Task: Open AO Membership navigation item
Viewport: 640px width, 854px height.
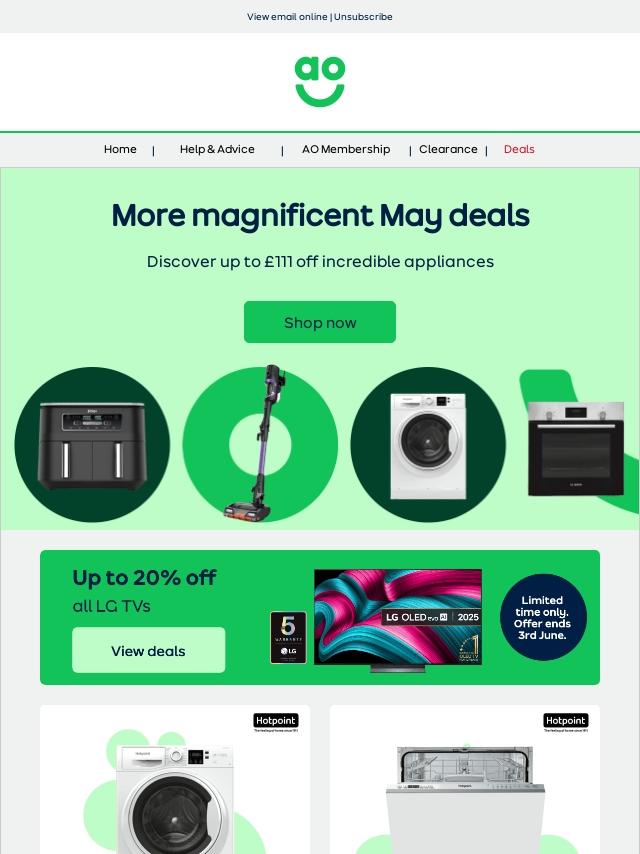Action: 346,149
